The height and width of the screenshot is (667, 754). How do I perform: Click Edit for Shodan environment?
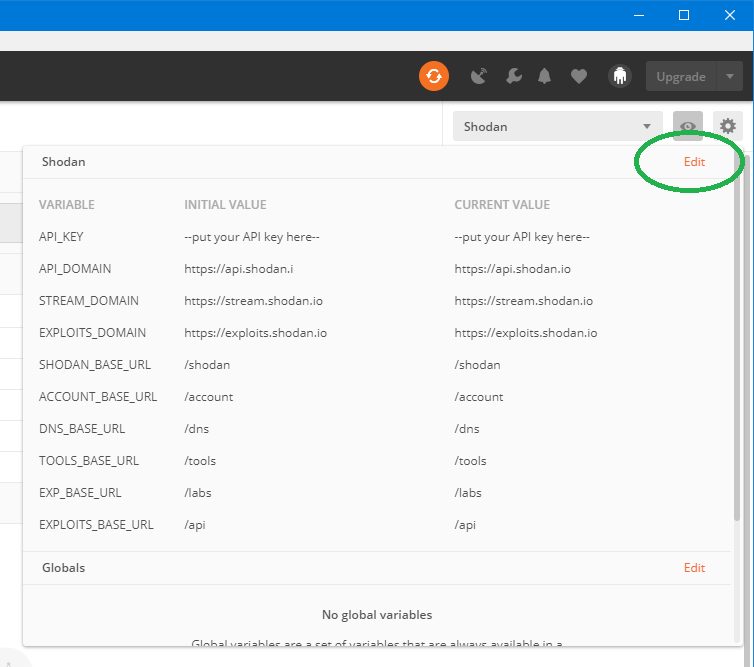[x=694, y=162]
